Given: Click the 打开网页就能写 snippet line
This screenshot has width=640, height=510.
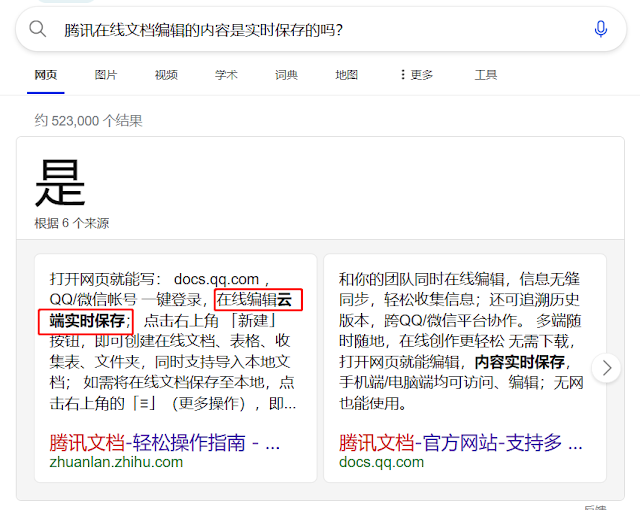Looking at the screenshot, I should [160, 279].
